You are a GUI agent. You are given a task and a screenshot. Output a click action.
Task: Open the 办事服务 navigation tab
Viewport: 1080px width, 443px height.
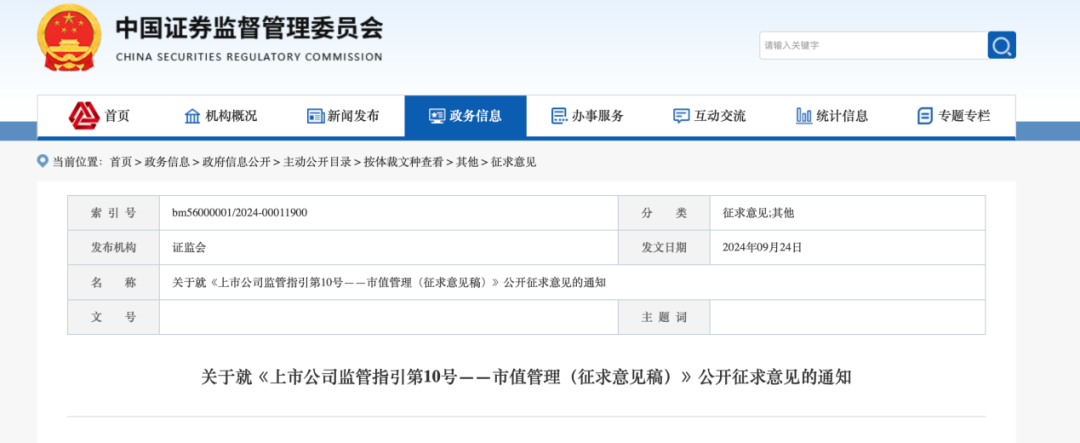(588, 116)
